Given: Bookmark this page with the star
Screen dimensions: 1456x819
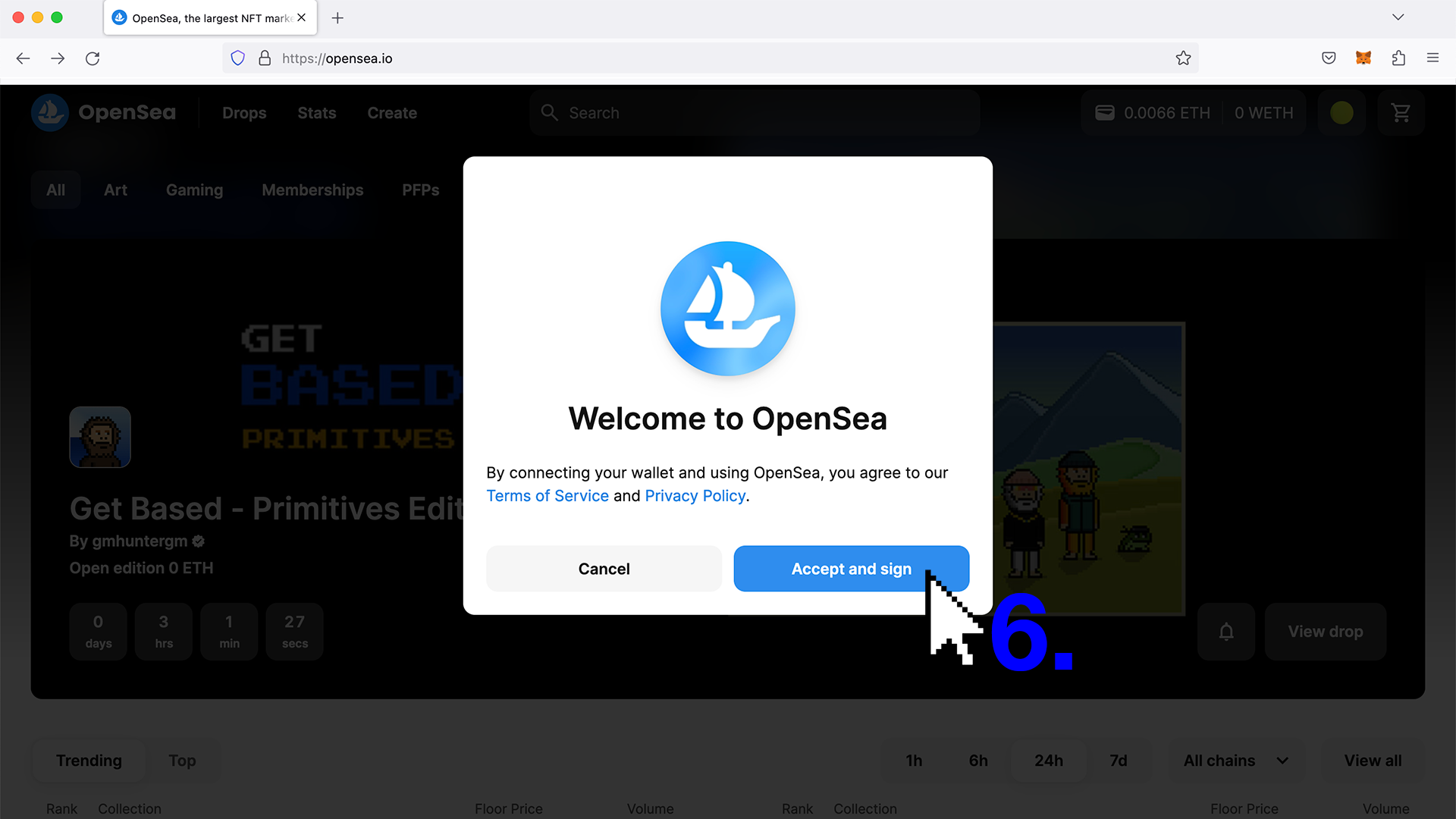Looking at the screenshot, I should [1183, 58].
